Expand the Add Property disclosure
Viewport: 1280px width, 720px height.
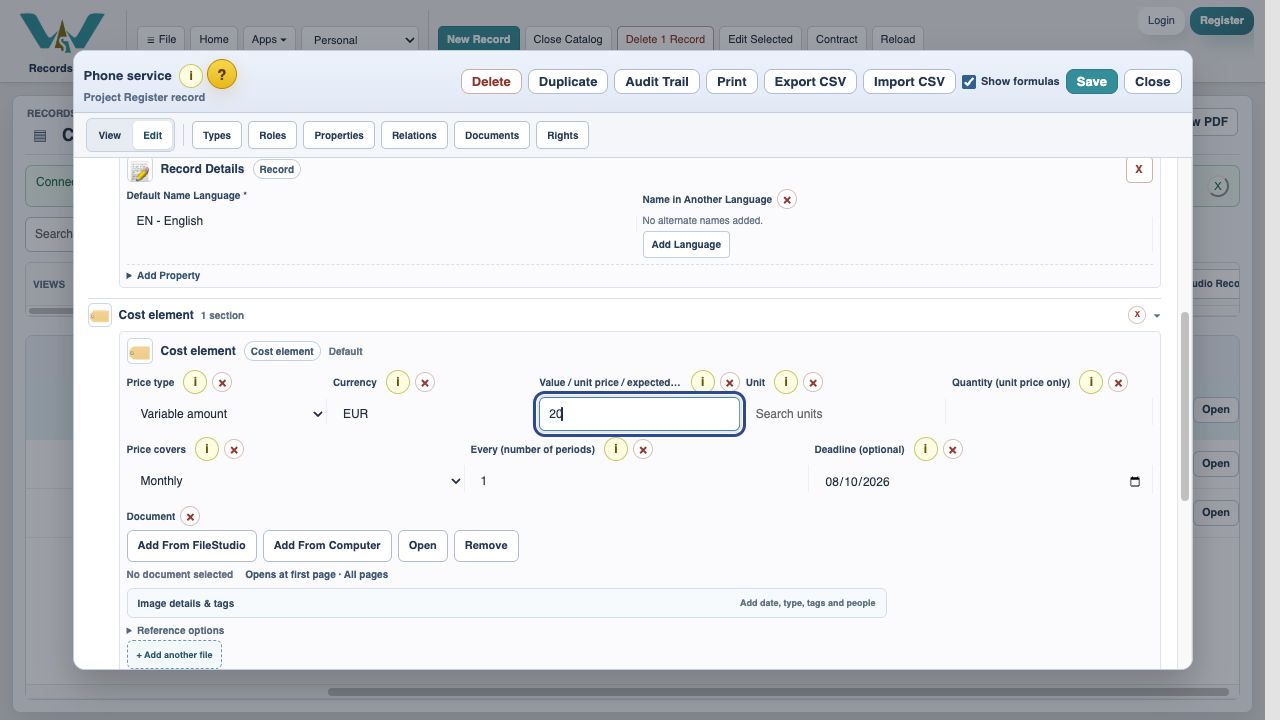(x=164, y=276)
